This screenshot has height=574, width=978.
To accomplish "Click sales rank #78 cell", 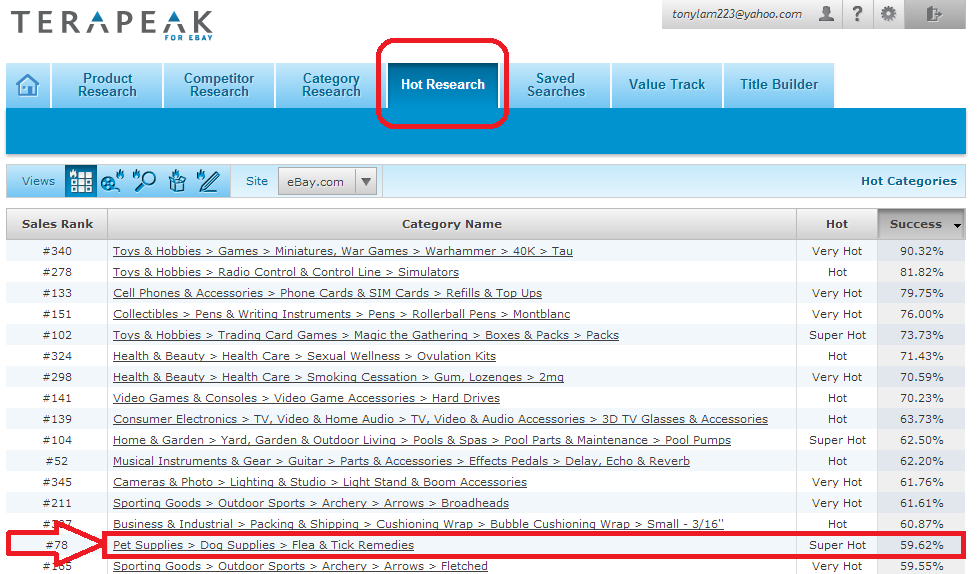I will pyautogui.click(x=57, y=545).
